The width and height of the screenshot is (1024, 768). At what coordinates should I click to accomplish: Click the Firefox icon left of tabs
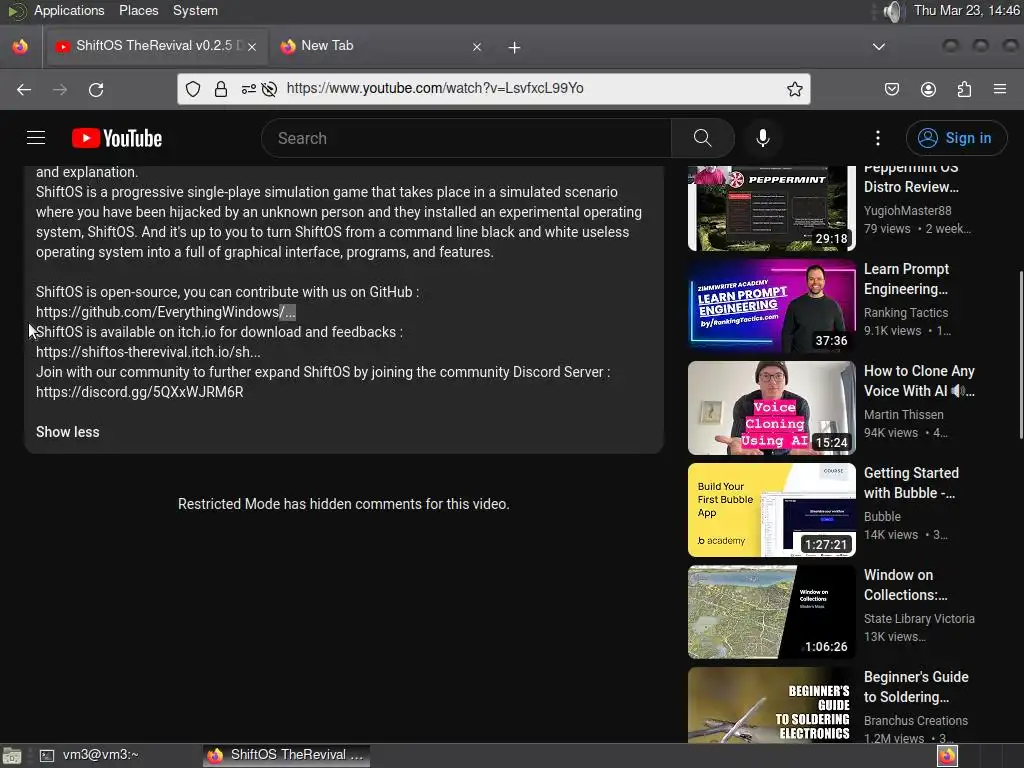click(x=20, y=46)
